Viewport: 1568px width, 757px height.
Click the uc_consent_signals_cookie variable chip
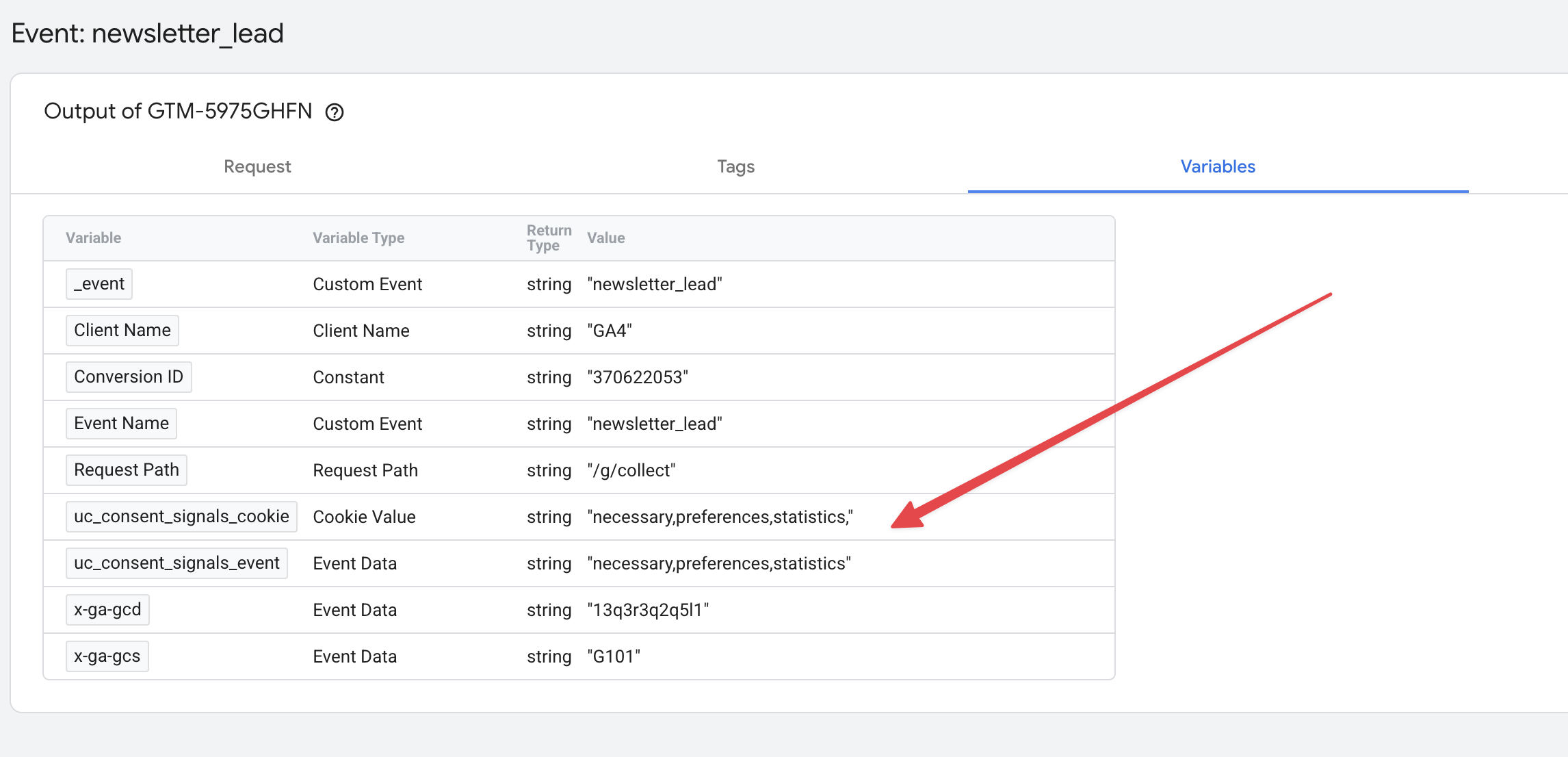[x=181, y=517]
